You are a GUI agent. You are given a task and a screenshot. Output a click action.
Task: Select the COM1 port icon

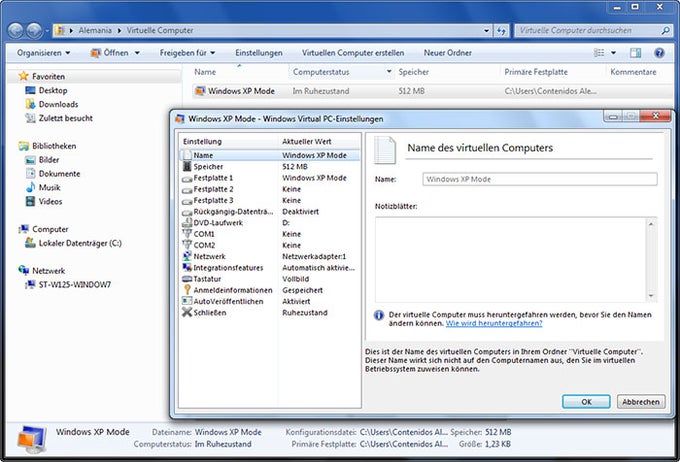pos(187,233)
